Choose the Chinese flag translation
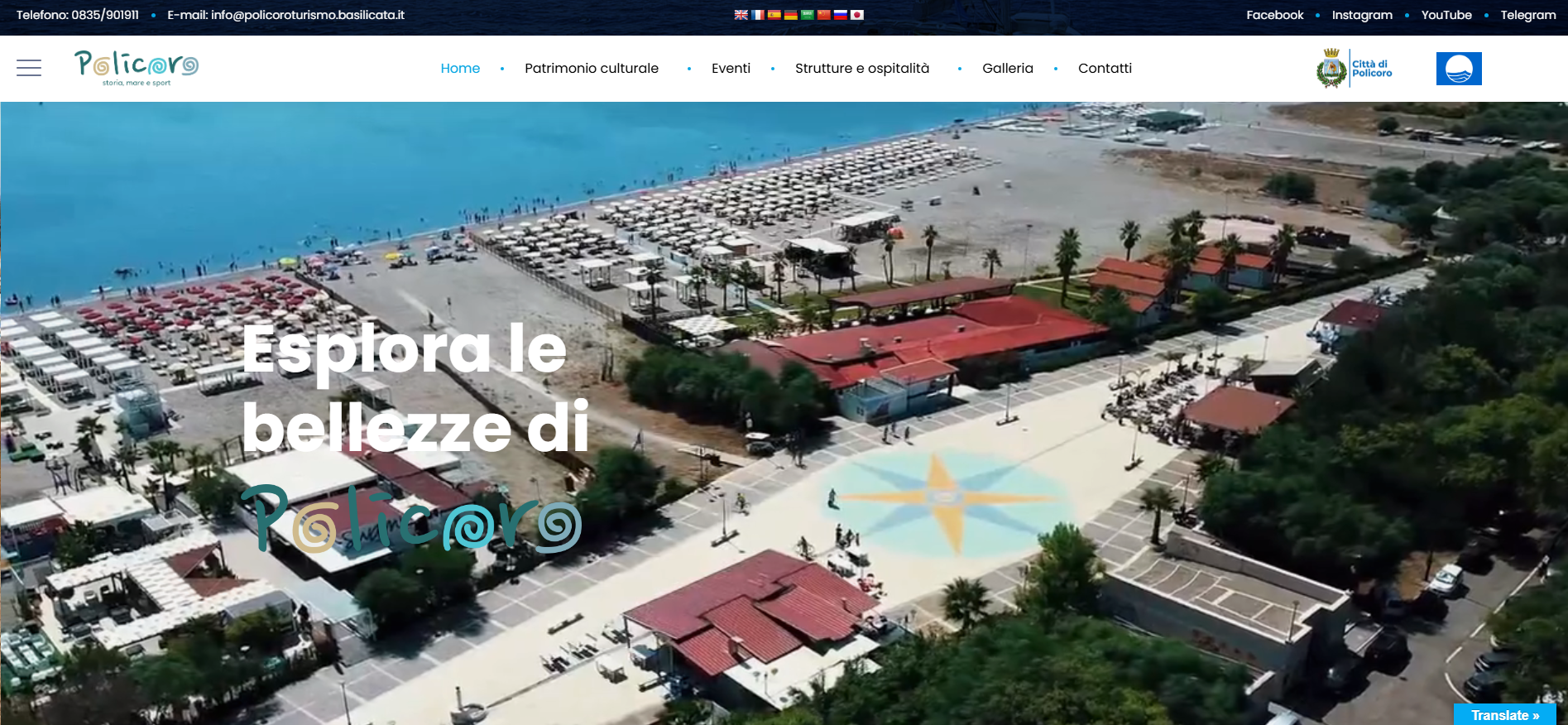The height and width of the screenshot is (725, 1568). point(824,15)
